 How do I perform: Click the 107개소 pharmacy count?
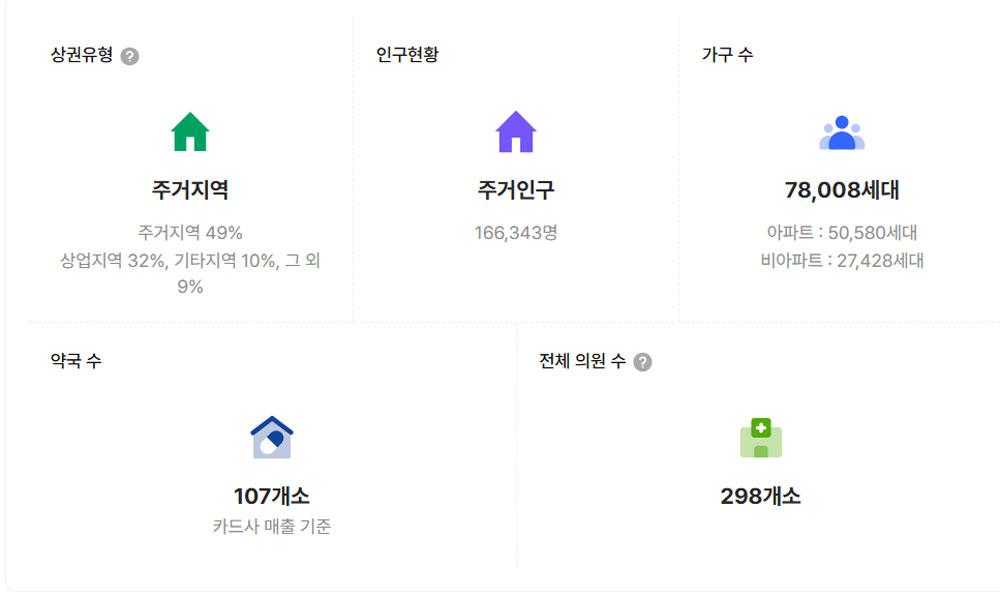click(271, 496)
